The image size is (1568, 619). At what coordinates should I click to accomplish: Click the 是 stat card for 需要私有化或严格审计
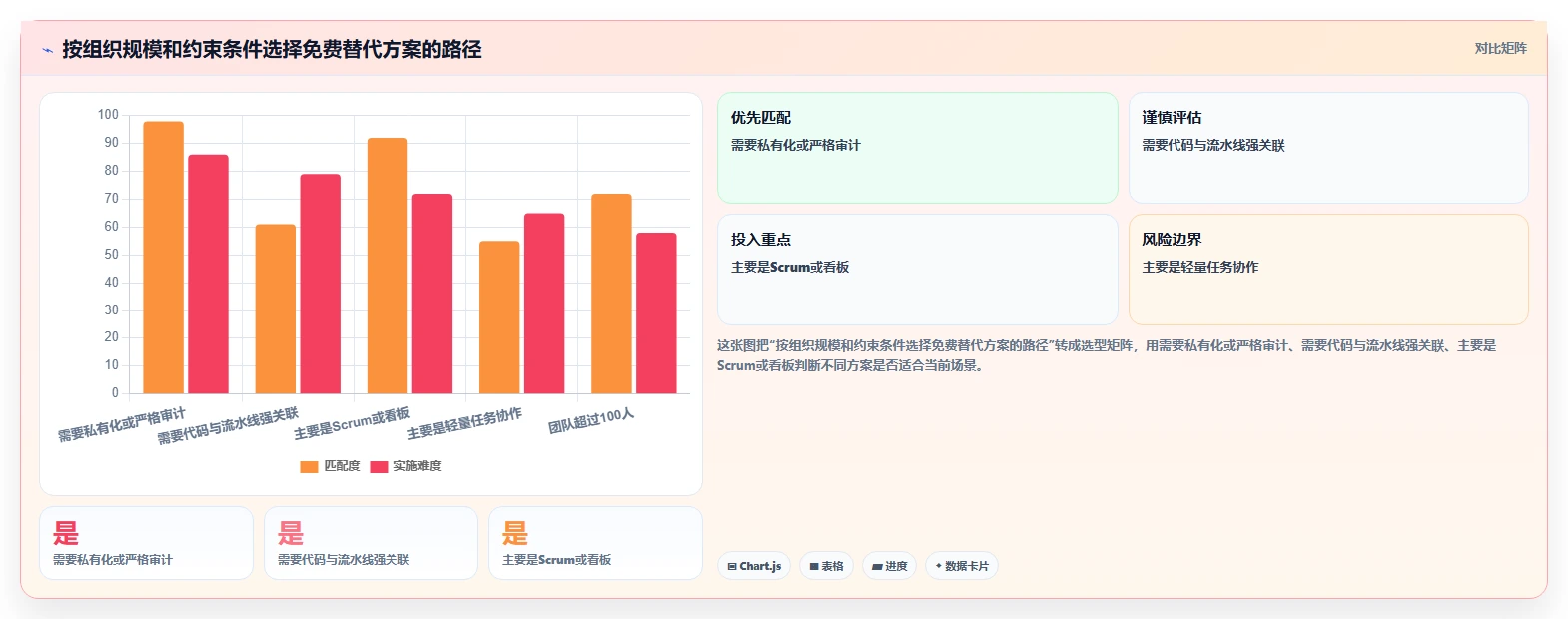point(146,543)
